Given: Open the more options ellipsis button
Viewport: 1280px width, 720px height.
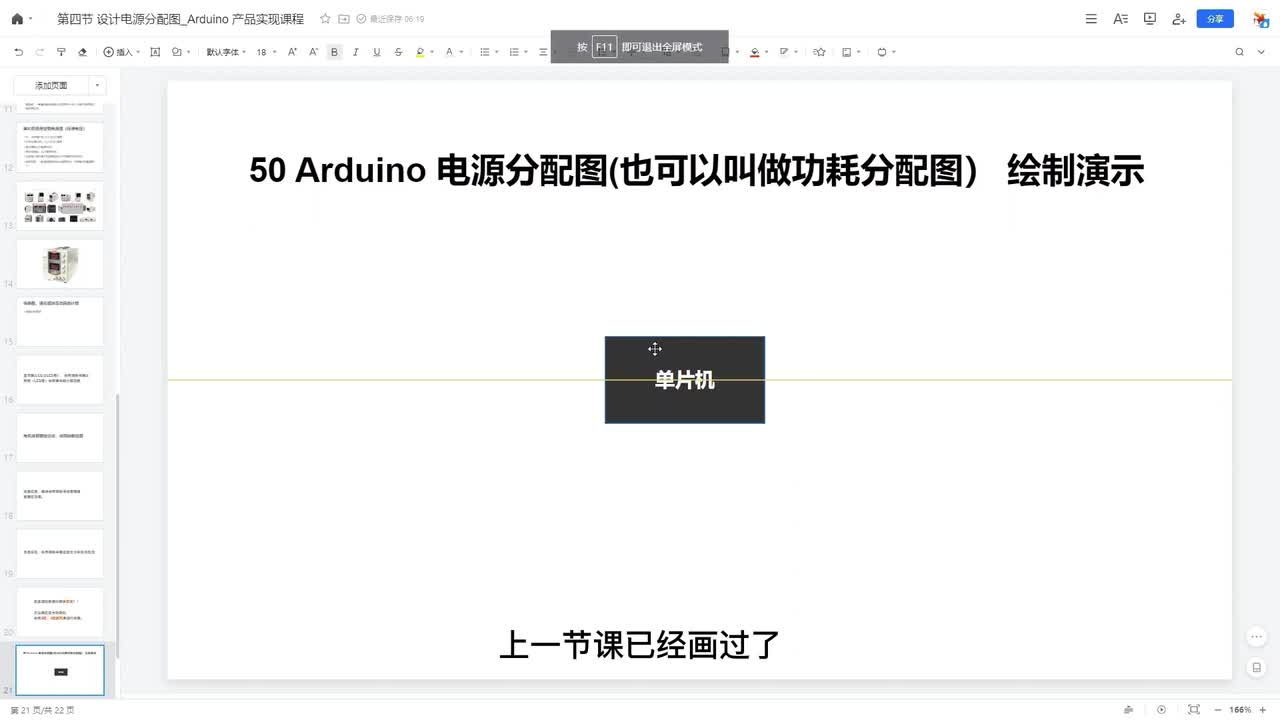Looking at the screenshot, I should pyautogui.click(x=1257, y=637).
